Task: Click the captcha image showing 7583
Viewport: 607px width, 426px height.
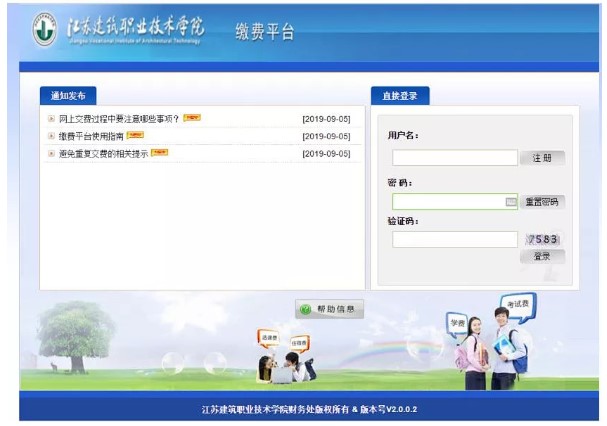Action: pos(543,239)
